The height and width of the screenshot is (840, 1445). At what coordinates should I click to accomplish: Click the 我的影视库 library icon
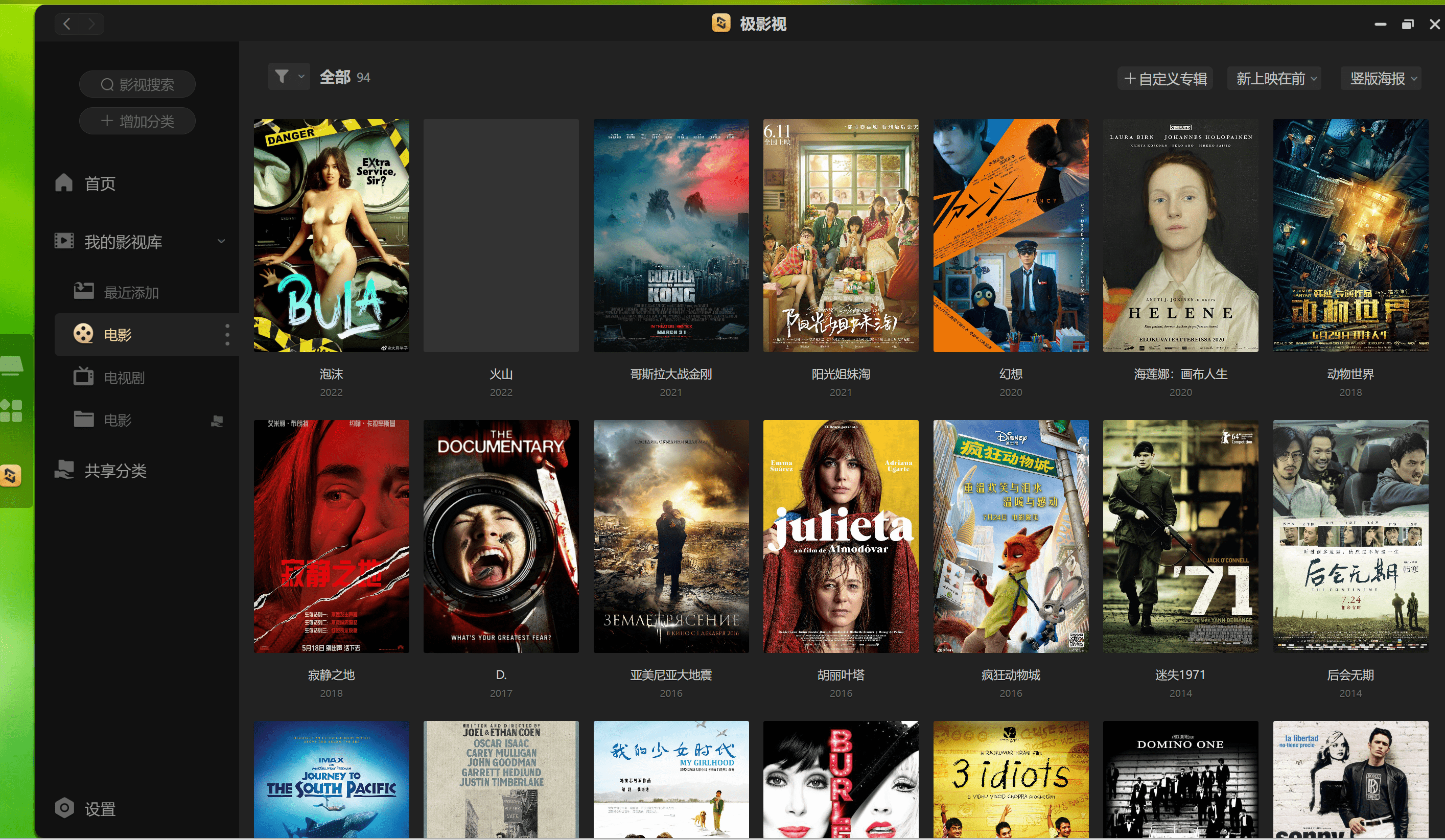[x=63, y=241]
